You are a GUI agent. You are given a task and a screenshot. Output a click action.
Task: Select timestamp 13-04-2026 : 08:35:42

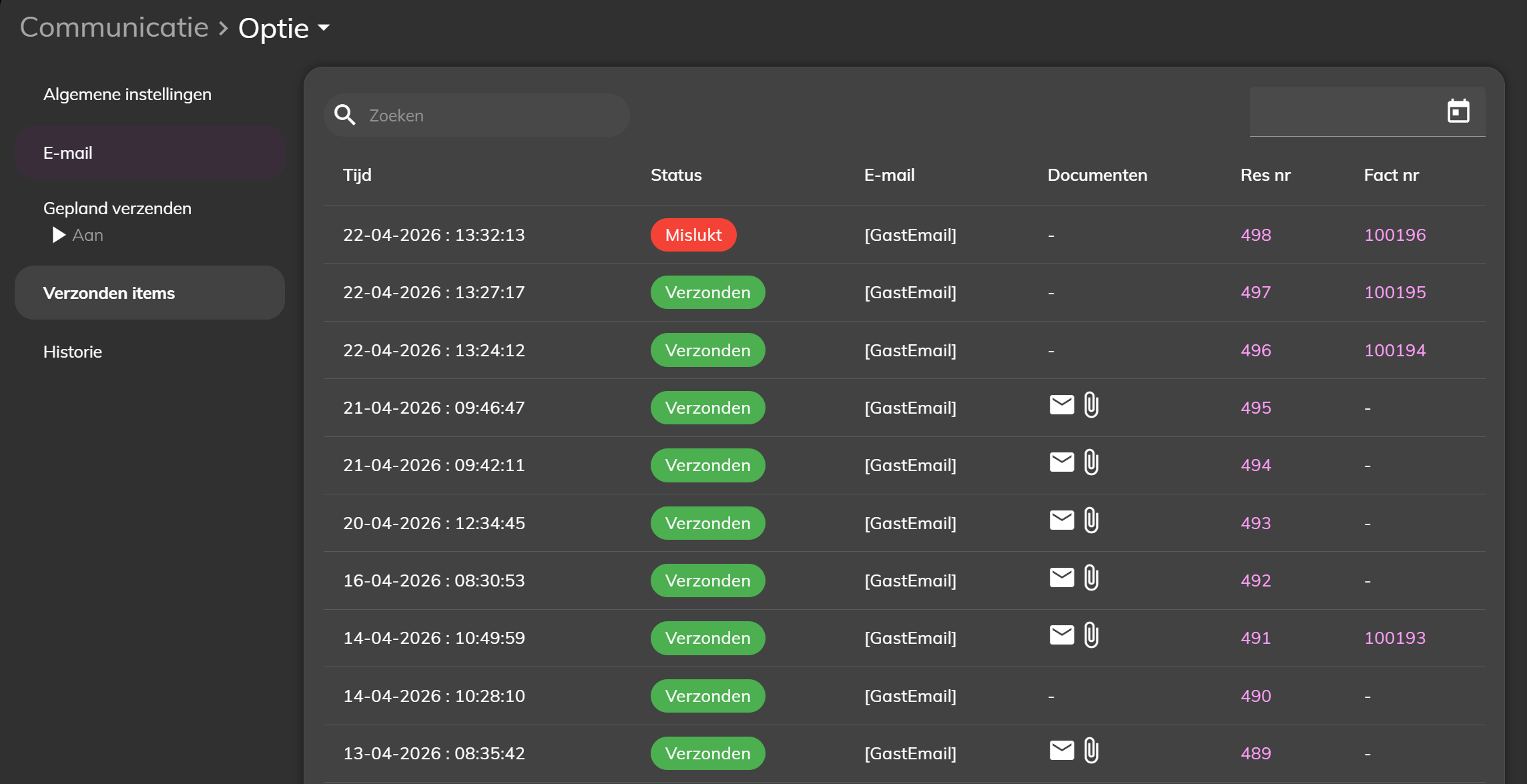tap(434, 753)
